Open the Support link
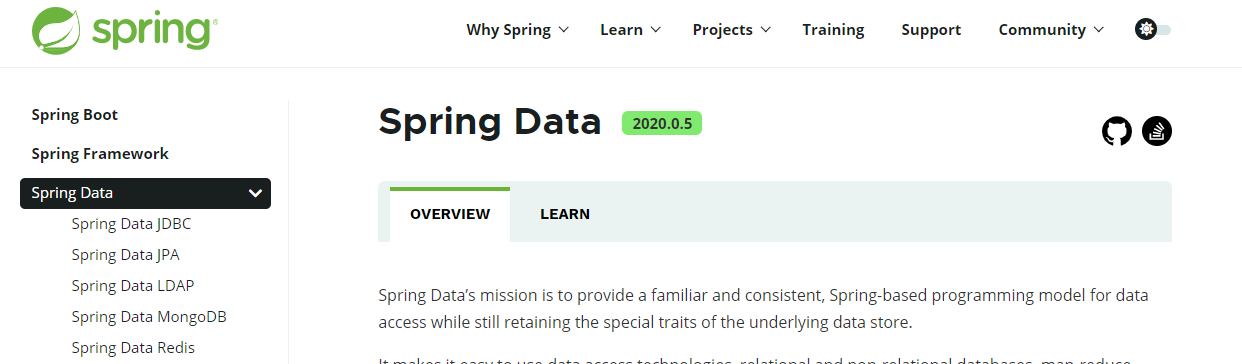Viewport: 1242px width, 364px height. 931,30
